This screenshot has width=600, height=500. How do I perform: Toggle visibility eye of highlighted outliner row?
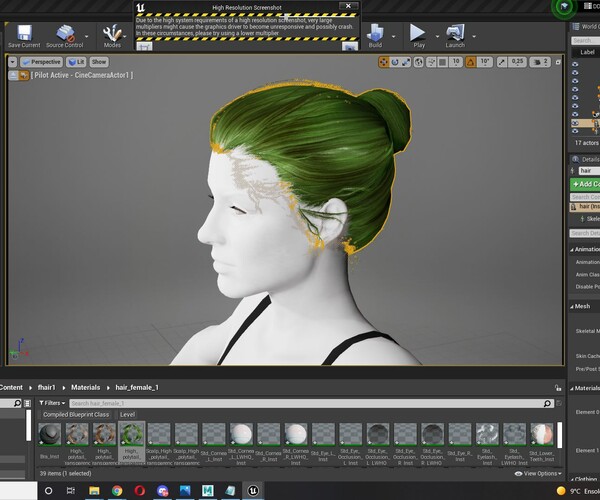tap(575, 123)
